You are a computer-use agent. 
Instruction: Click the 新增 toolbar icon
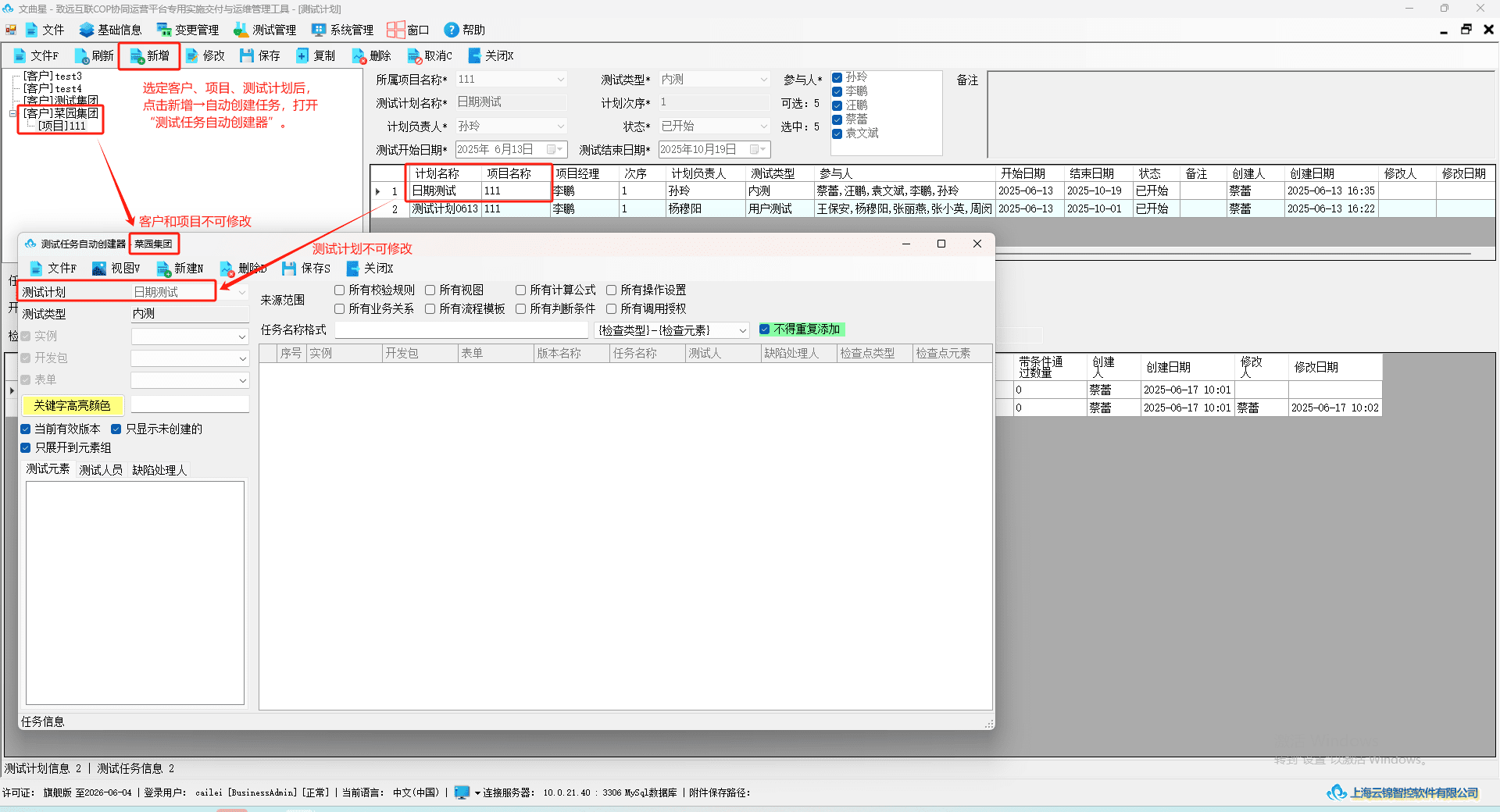(x=137, y=56)
